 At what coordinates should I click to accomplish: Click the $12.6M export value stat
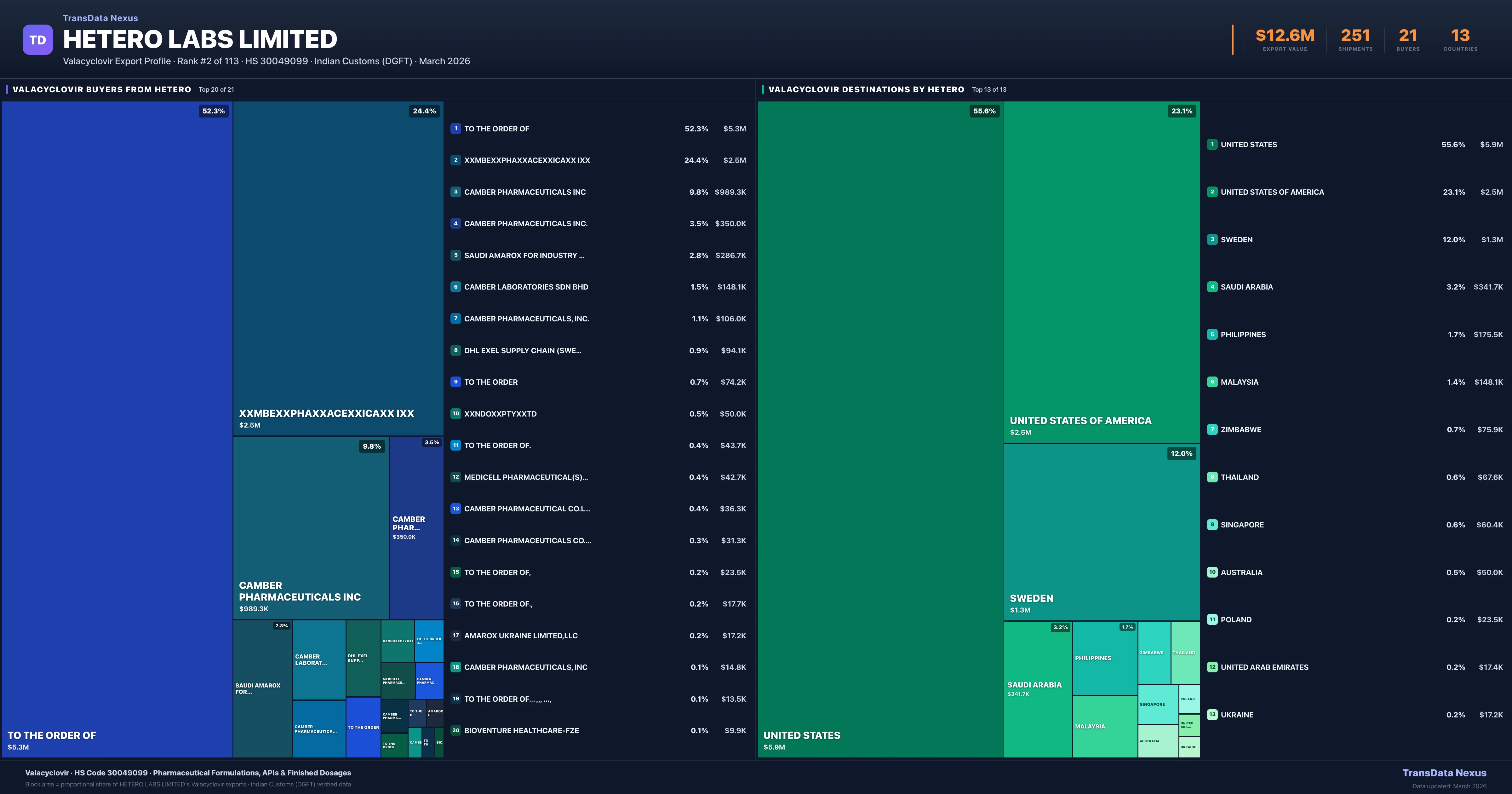click(x=1285, y=36)
